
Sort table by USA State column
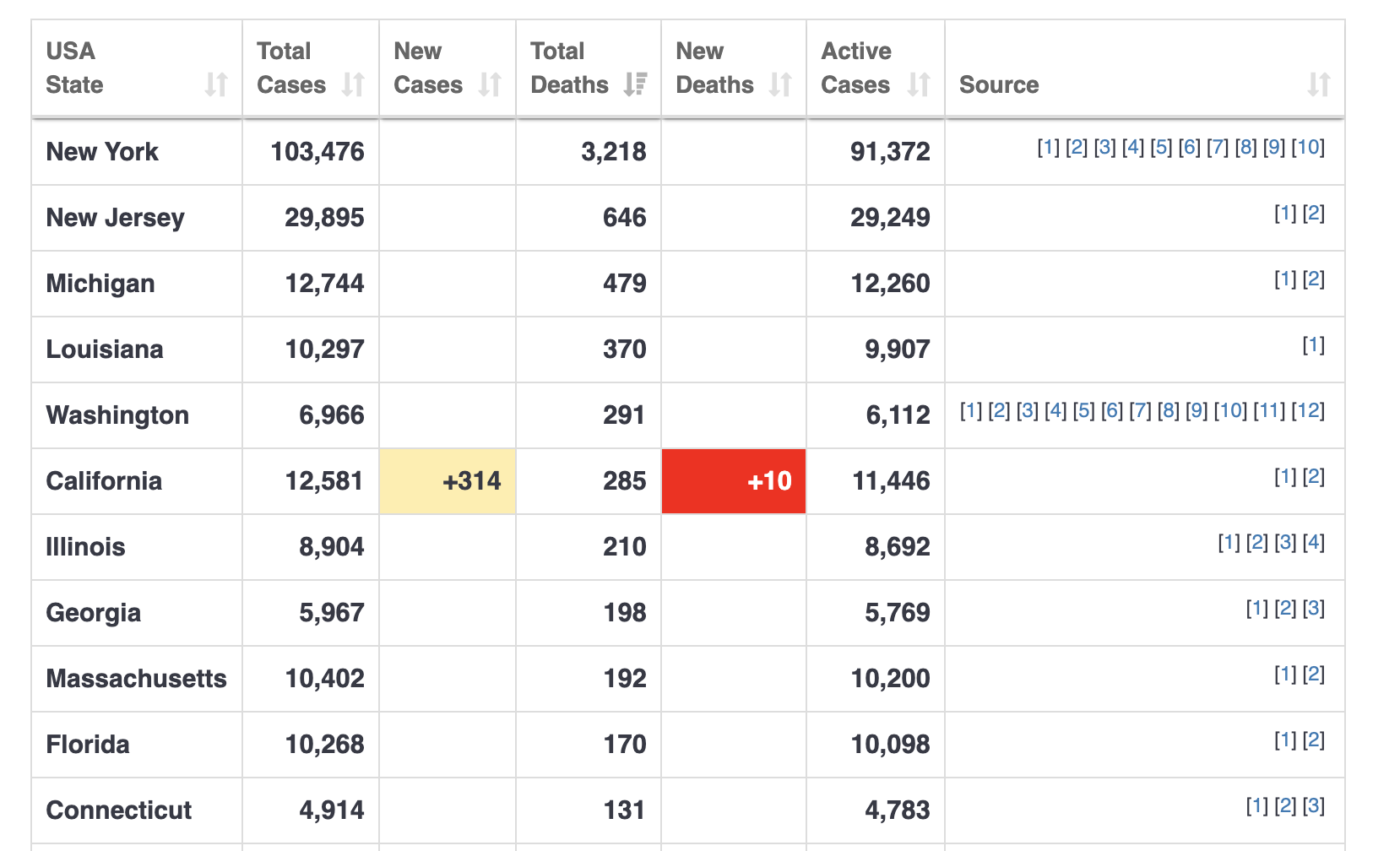pos(216,84)
